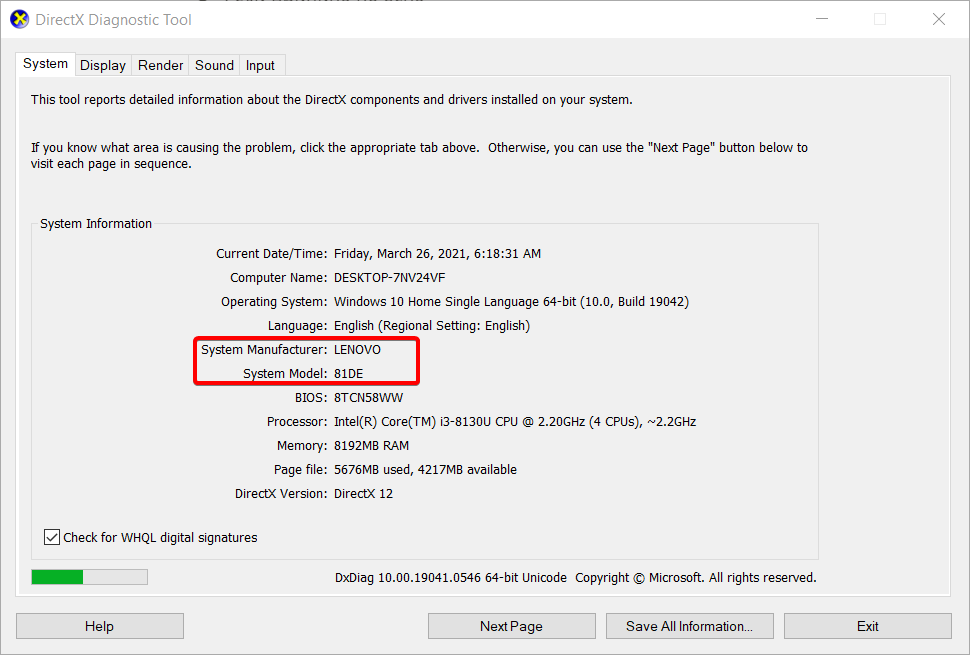Click Save All Information button
The height and width of the screenshot is (655, 970).
(690, 626)
